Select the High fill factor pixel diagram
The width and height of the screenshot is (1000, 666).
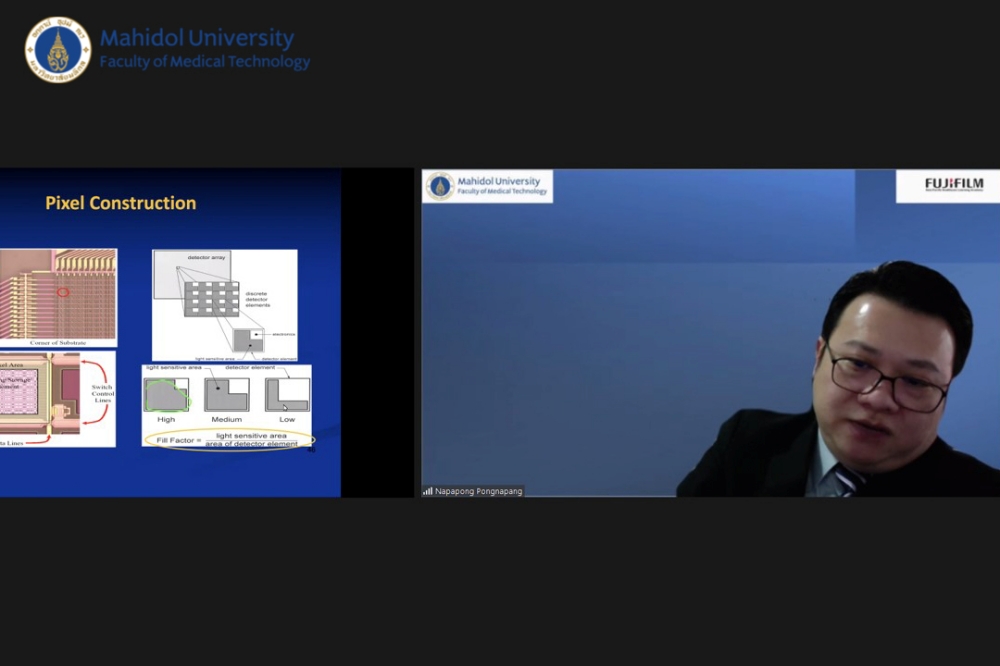pos(166,395)
